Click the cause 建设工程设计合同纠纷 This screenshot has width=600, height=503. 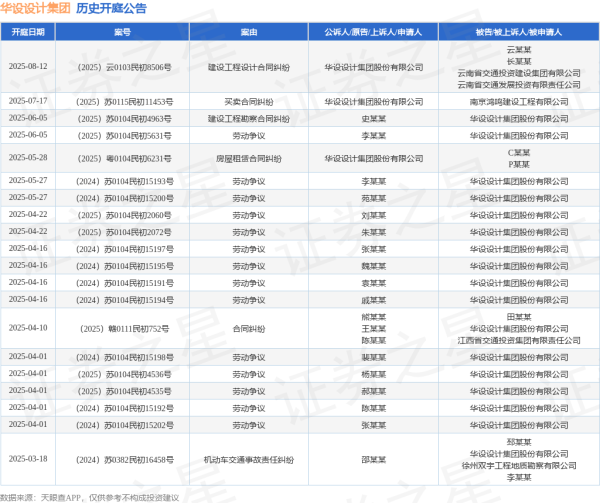[x=249, y=67]
